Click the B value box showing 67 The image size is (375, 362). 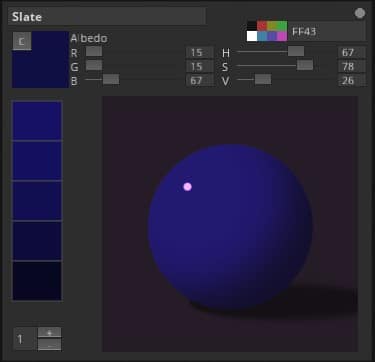(199, 81)
